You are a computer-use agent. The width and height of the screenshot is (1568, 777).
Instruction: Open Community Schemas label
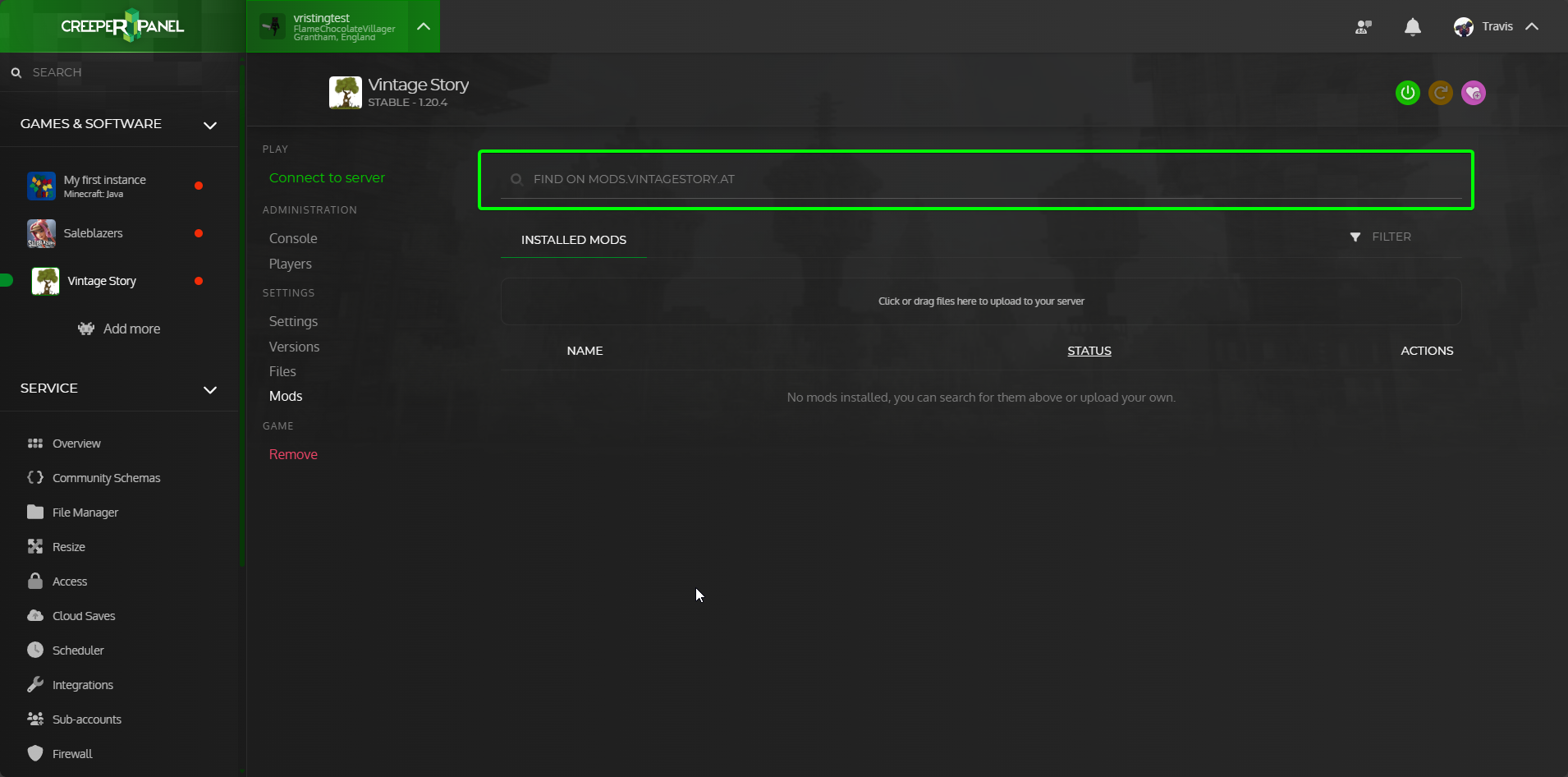pos(107,478)
